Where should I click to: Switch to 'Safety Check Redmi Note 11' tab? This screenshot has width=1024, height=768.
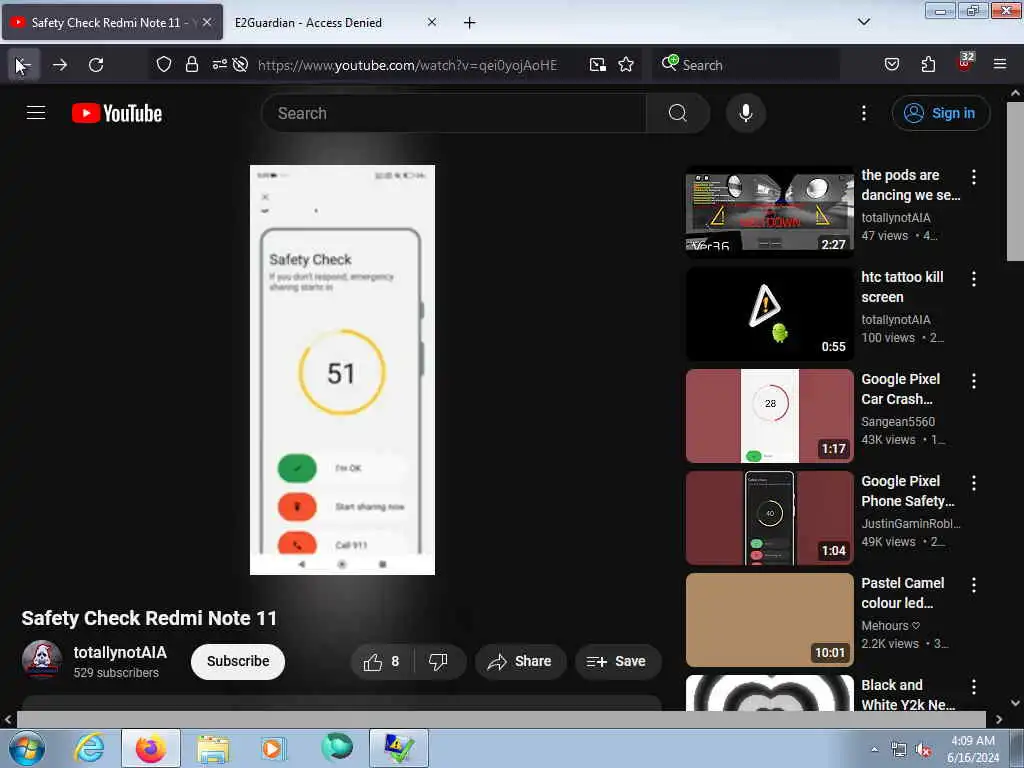[112, 22]
